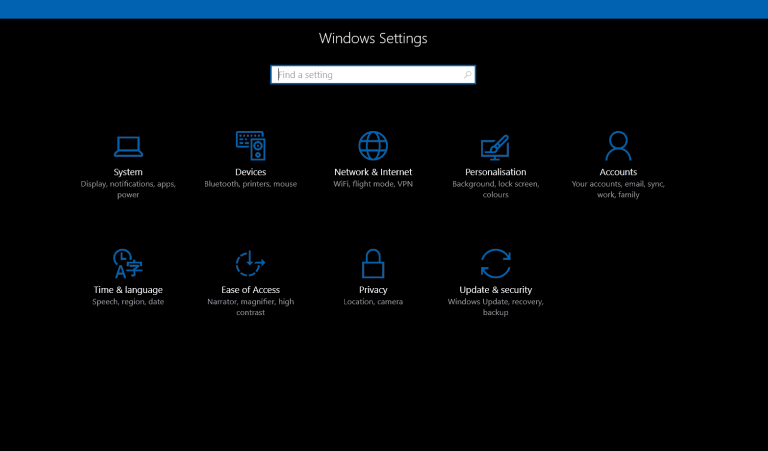The width and height of the screenshot is (768, 451).
Task: Open the Privacy padlock icon
Action: pos(373,263)
